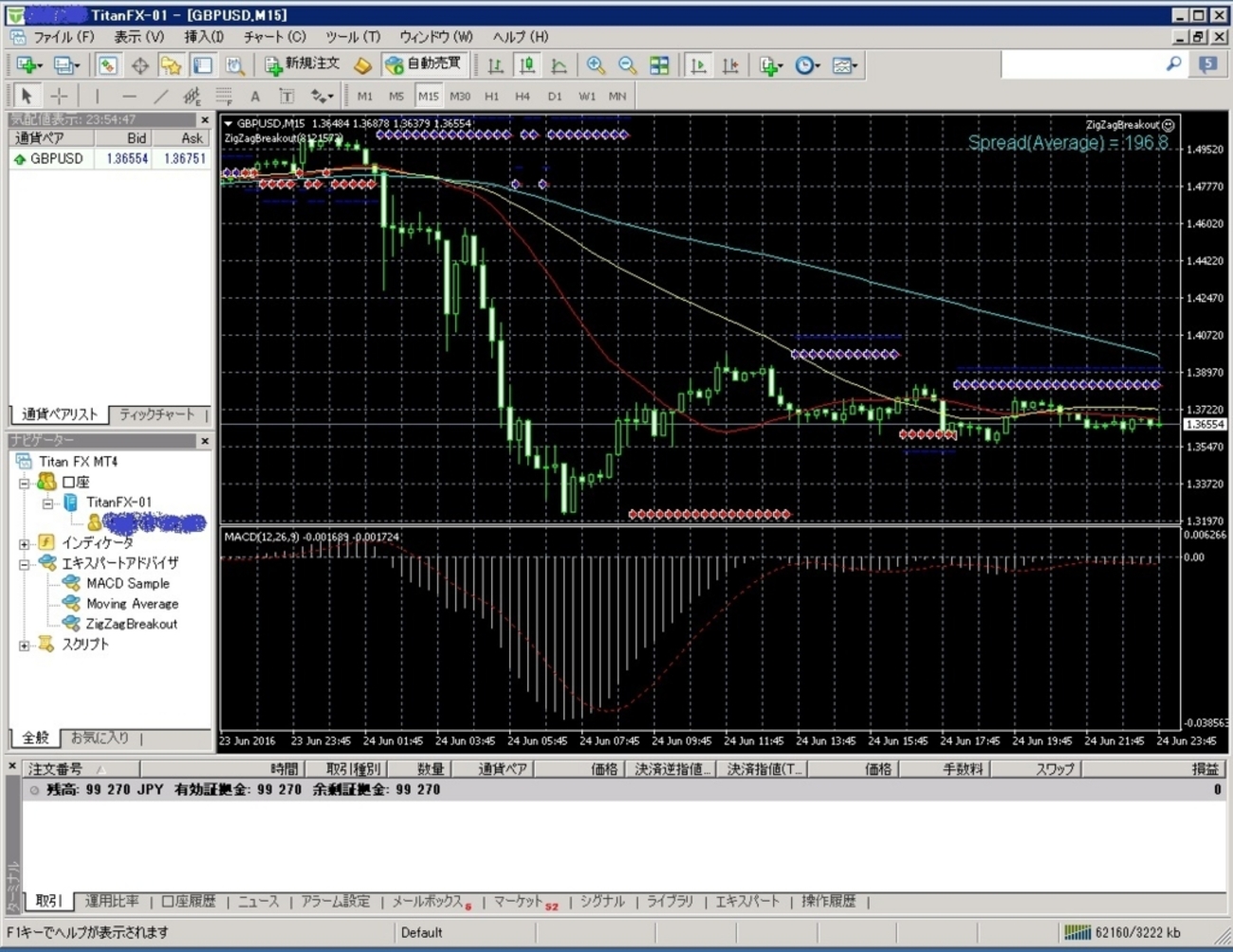Expand the スクリプト tree node
This screenshot has height=952, width=1233.
[25, 645]
